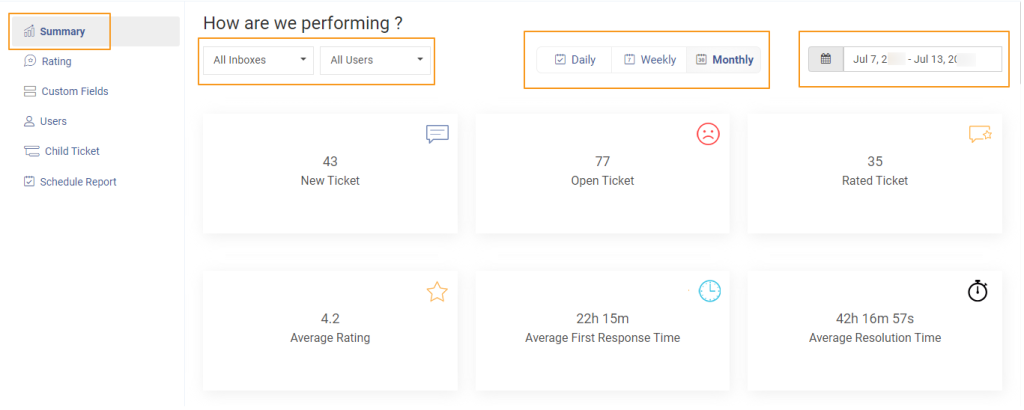This screenshot has height=410, width=1024.
Task: Click the stopwatch icon on Resolution Time card
Action: (978, 291)
